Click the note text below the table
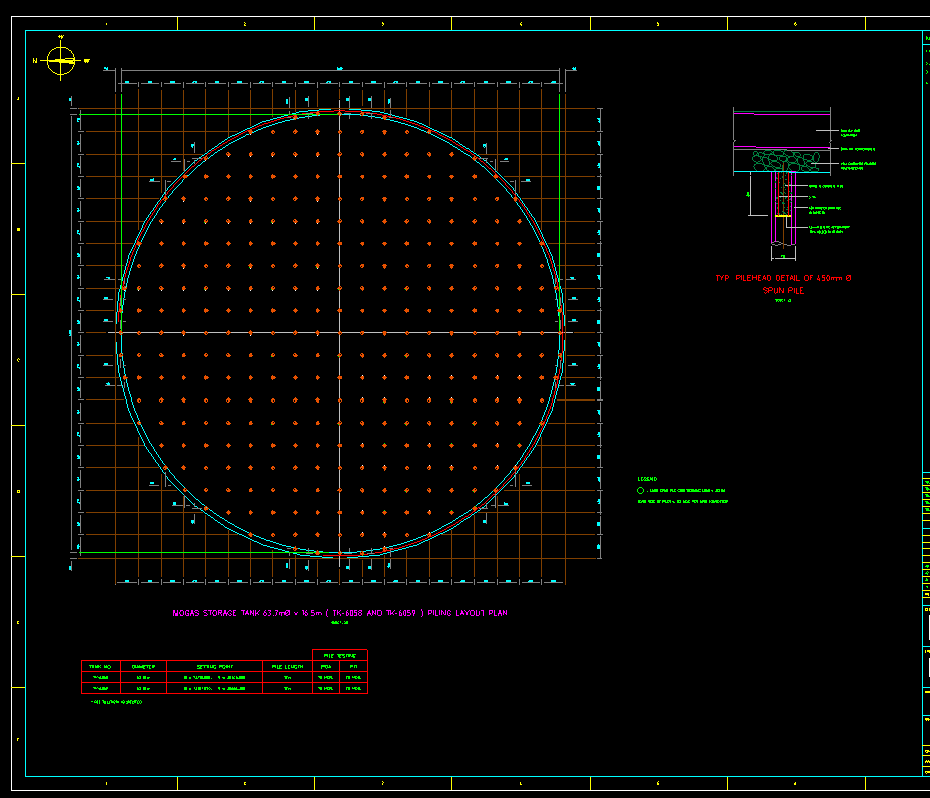Image resolution: width=930 pixels, height=798 pixels. point(116,702)
